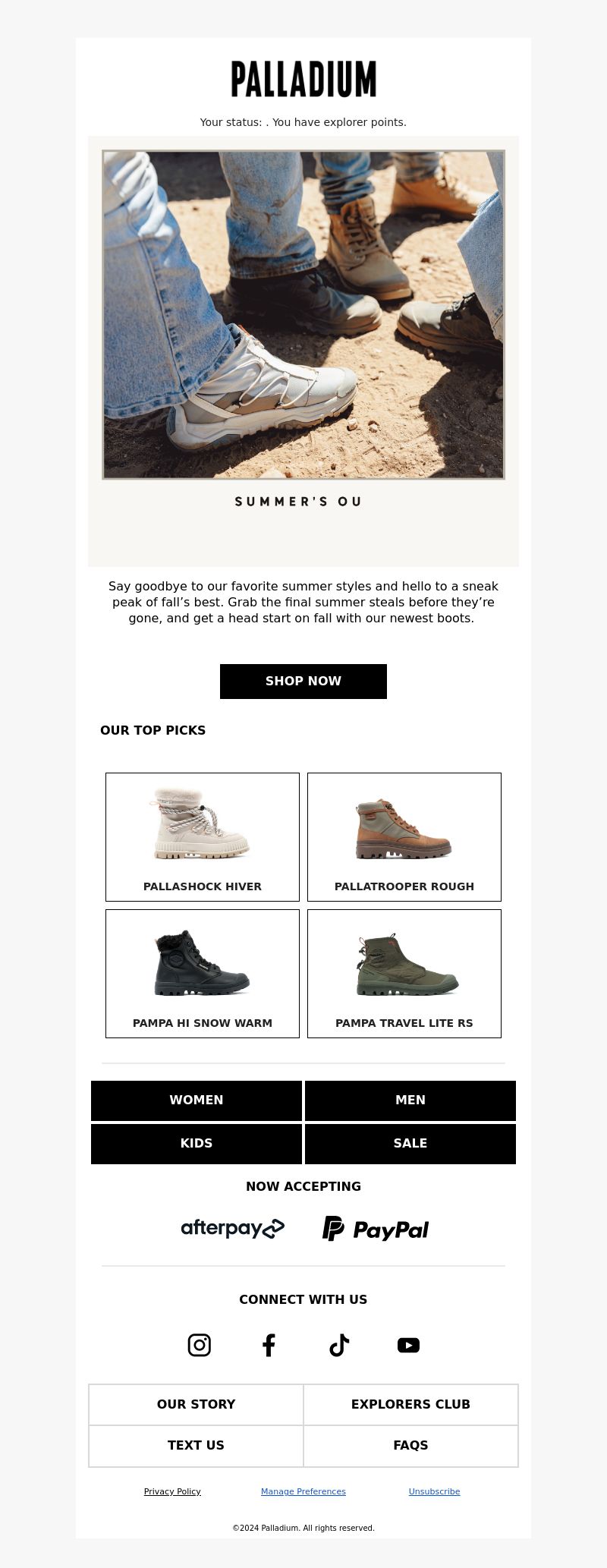
Task: Open the MEN category
Action: coord(410,1100)
